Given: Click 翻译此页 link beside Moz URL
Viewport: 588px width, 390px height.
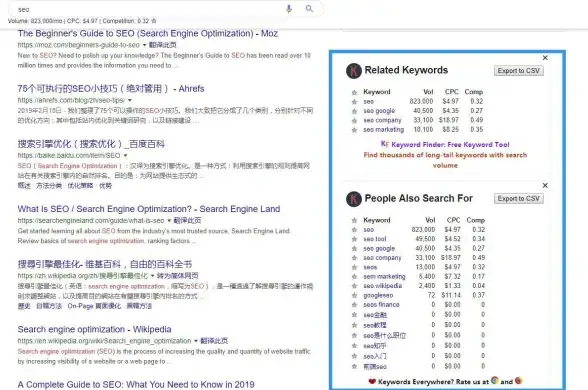Looking at the screenshot, I should click(162, 45).
